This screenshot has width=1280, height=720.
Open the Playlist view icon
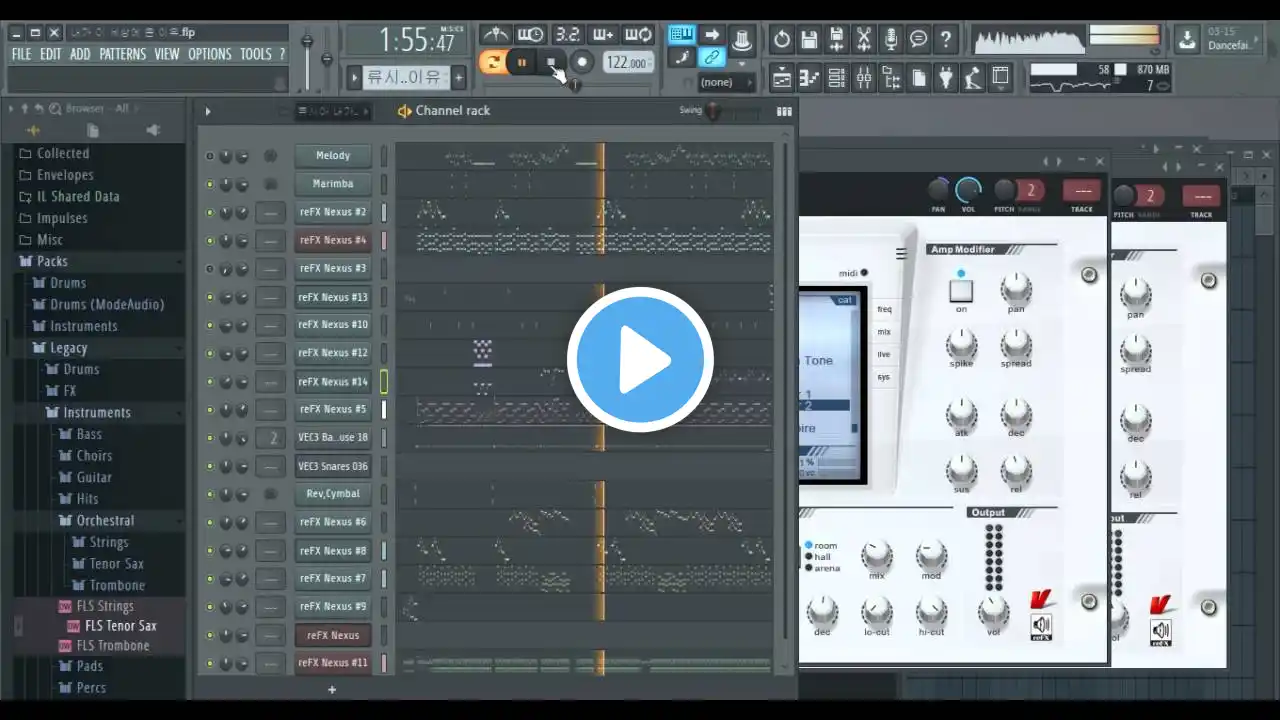[x=782, y=77]
